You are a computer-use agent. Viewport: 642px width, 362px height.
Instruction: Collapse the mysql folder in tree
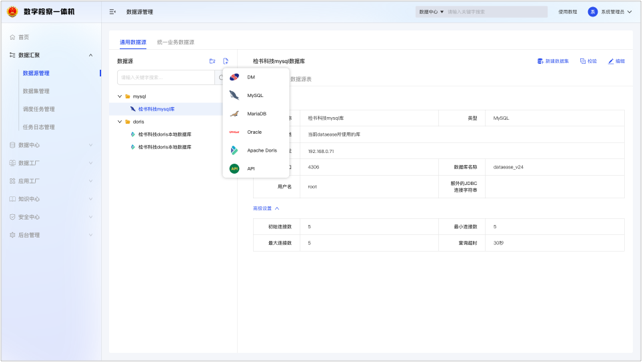120,97
